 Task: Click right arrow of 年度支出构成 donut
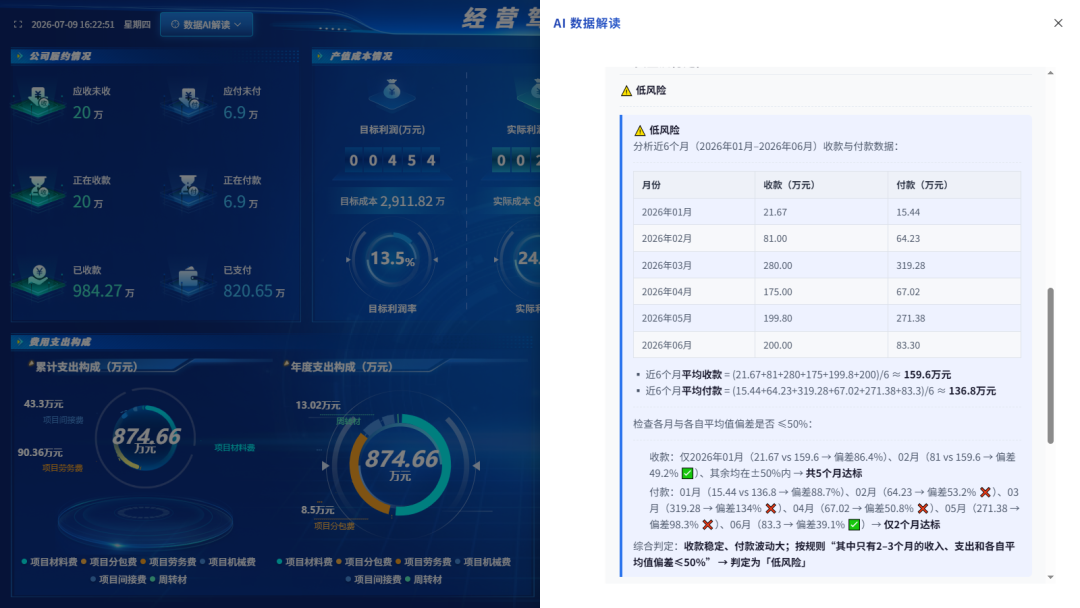(x=476, y=466)
